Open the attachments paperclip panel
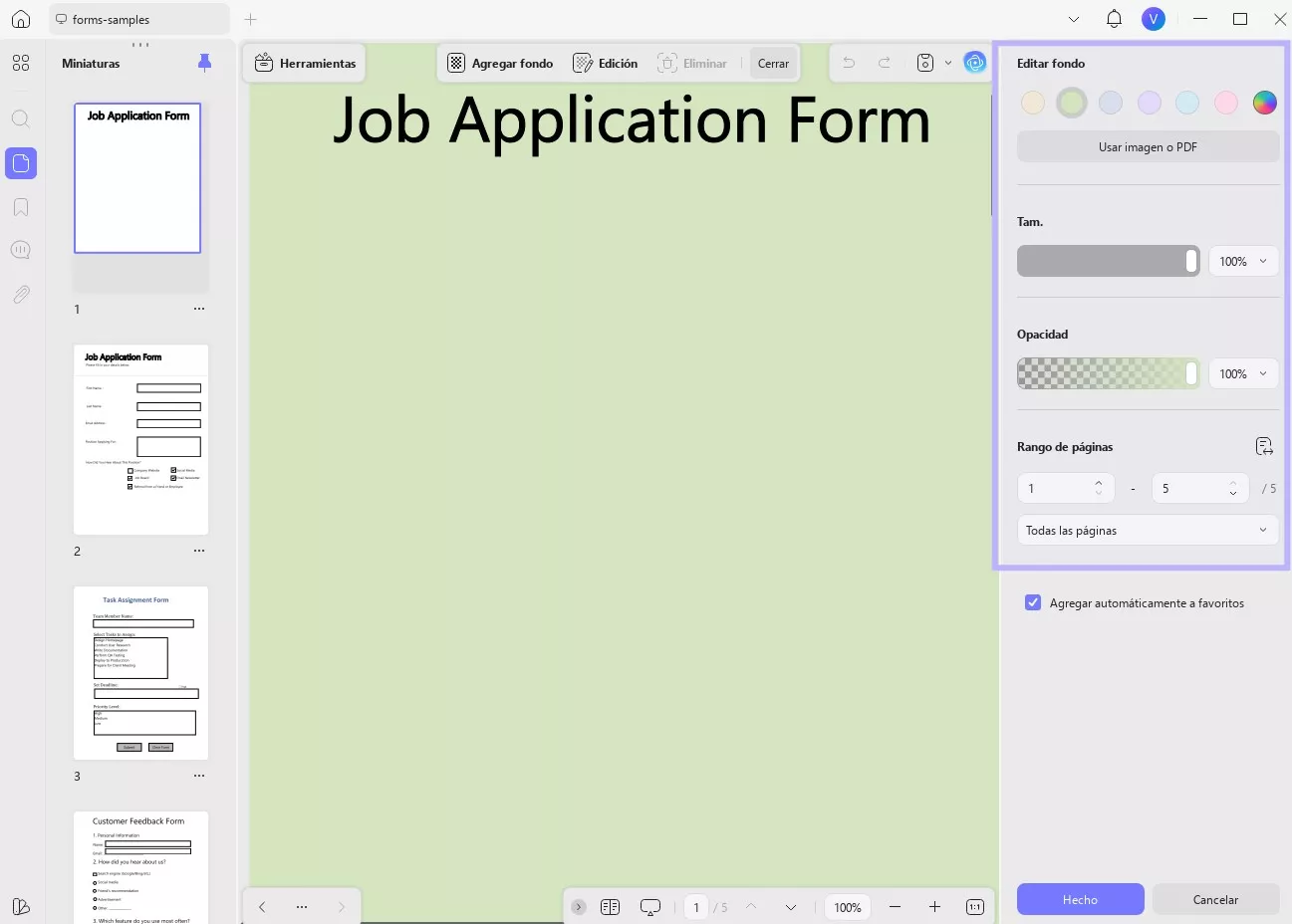1292x924 pixels. (21, 295)
